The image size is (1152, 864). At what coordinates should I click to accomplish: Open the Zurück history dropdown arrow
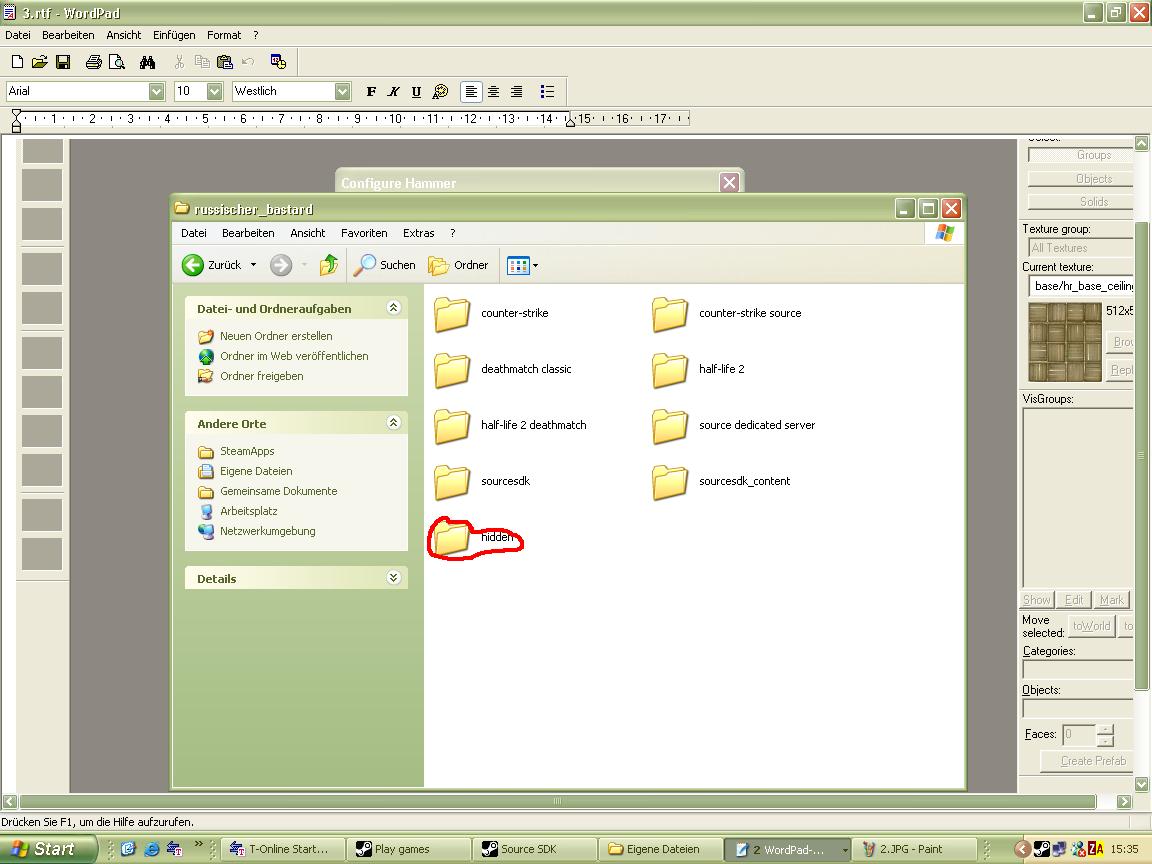click(x=253, y=265)
